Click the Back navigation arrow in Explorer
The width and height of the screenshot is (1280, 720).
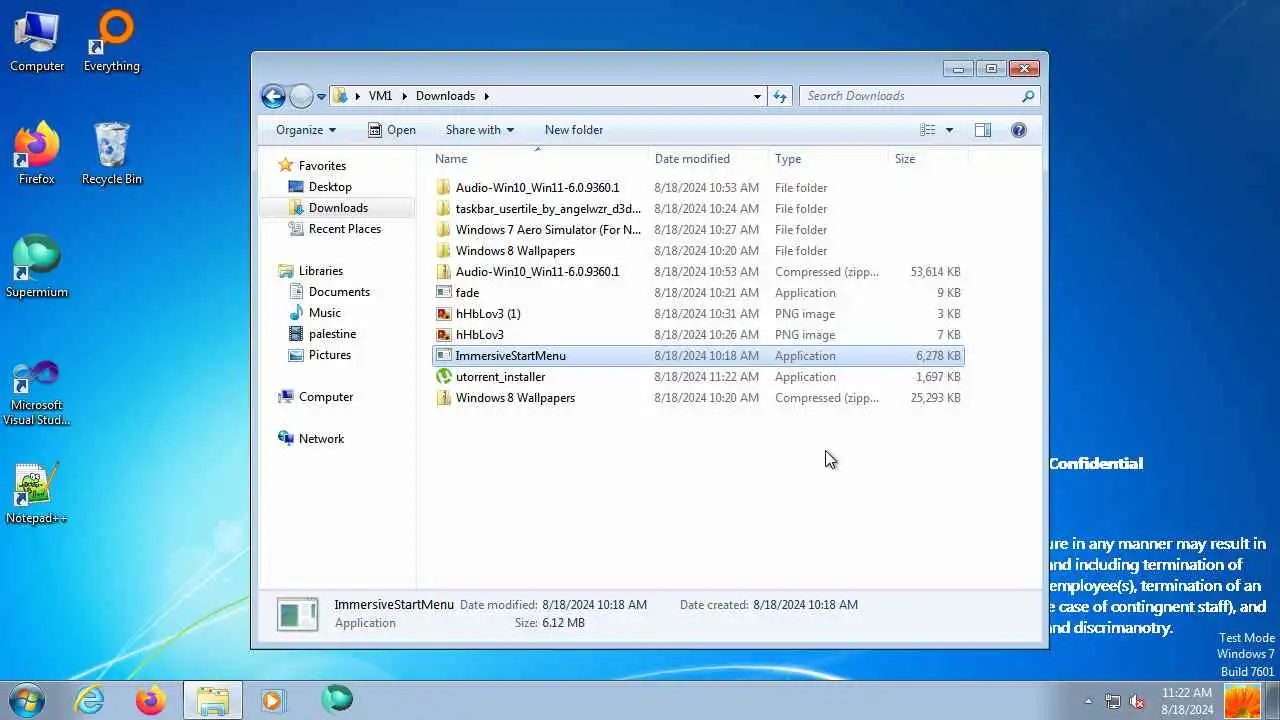pyautogui.click(x=273, y=96)
